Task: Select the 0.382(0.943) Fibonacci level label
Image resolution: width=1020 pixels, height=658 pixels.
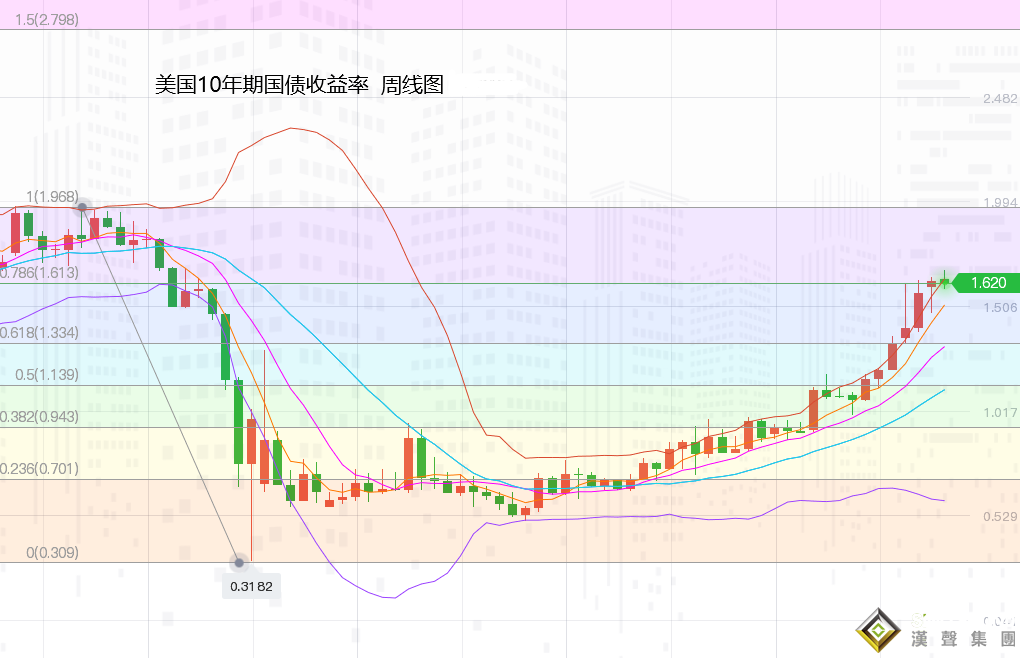Action: coord(40,416)
